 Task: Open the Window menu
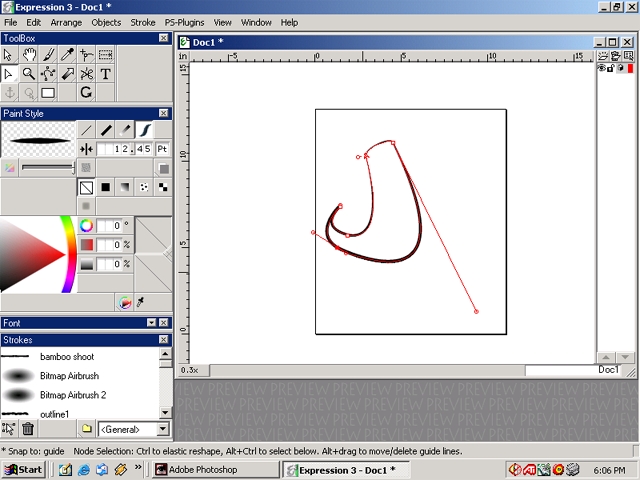(x=256, y=22)
